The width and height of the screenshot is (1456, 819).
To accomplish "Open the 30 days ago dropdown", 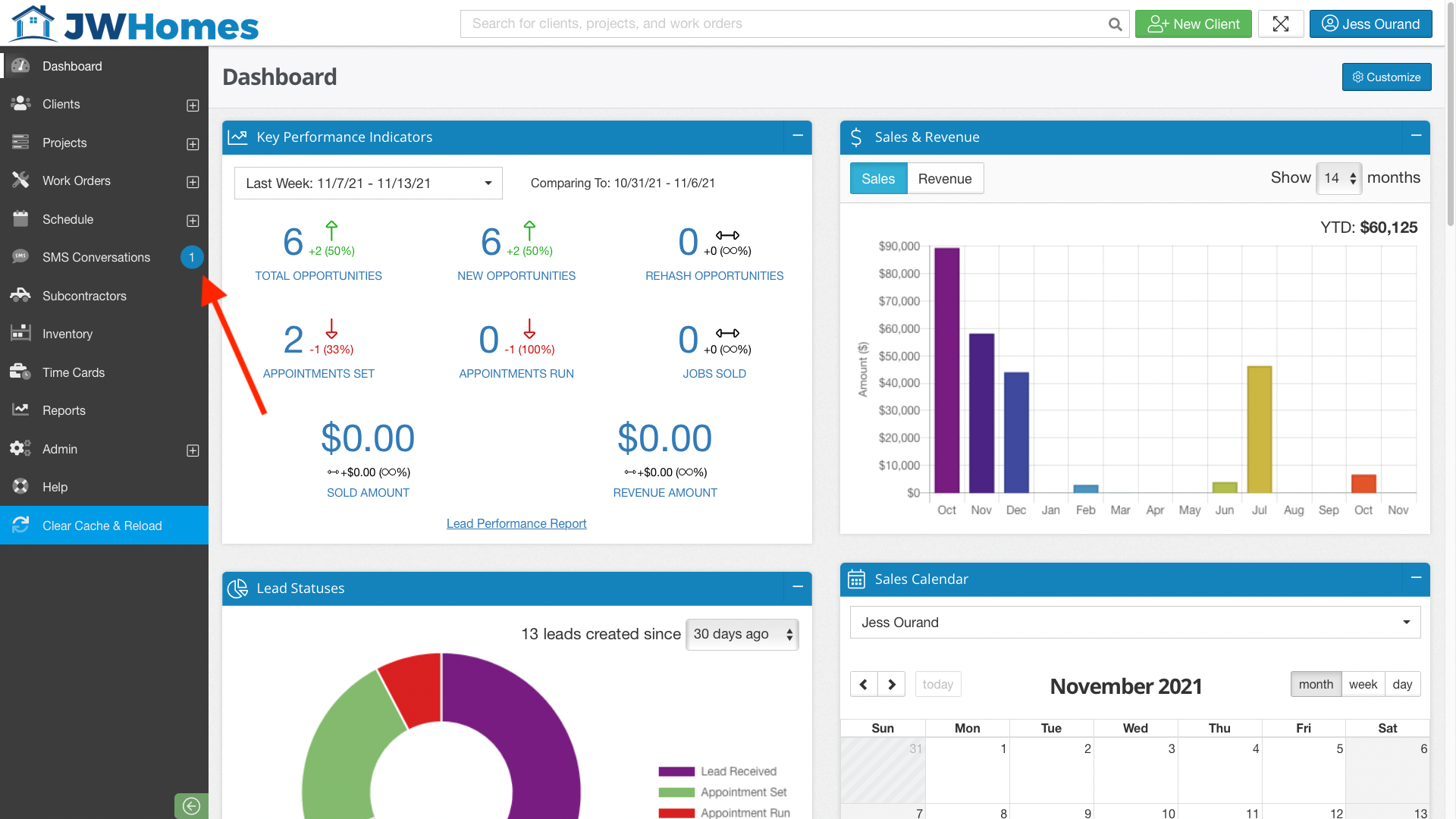I will pos(742,634).
